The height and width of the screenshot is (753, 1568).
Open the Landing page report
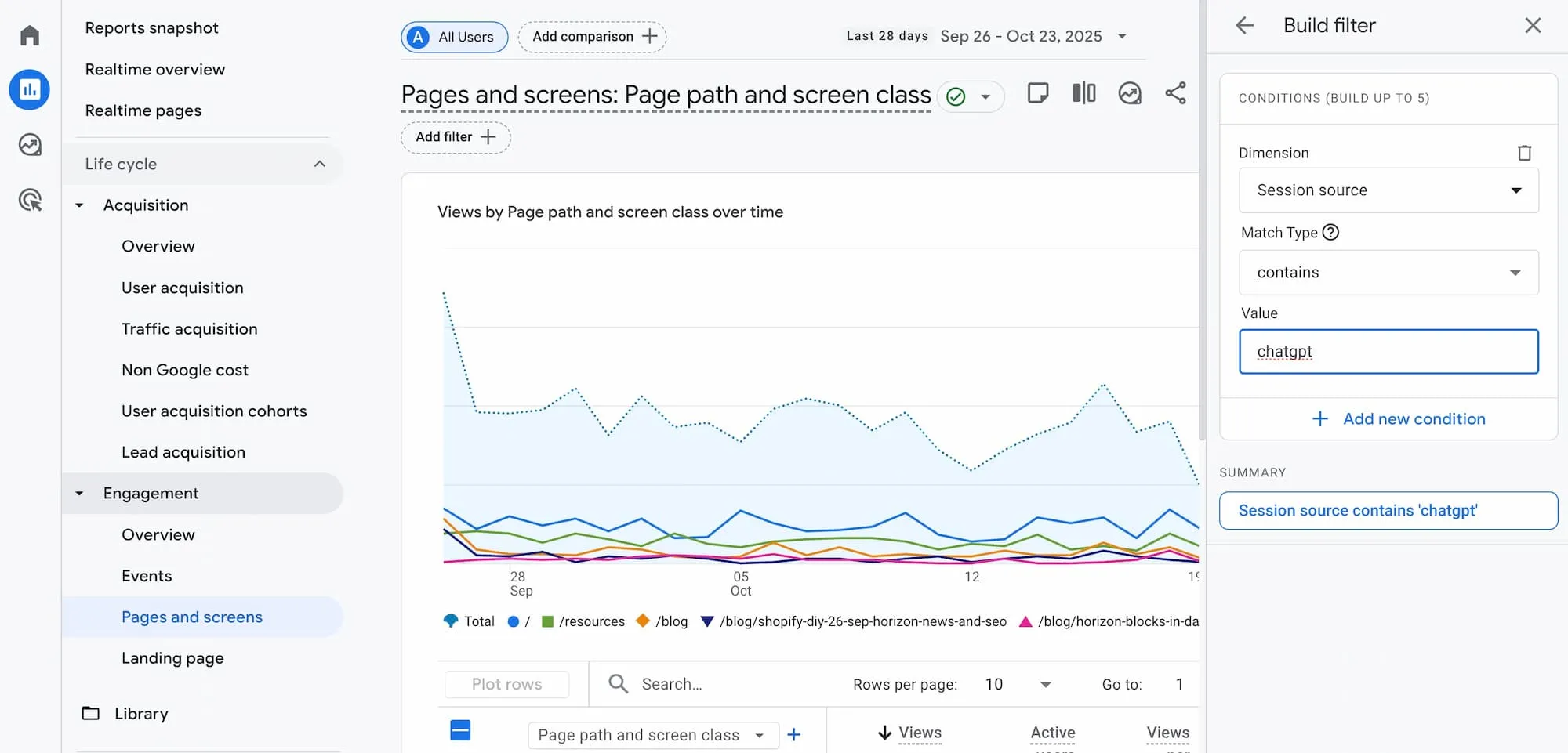pyautogui.click(x=172, y=658)
